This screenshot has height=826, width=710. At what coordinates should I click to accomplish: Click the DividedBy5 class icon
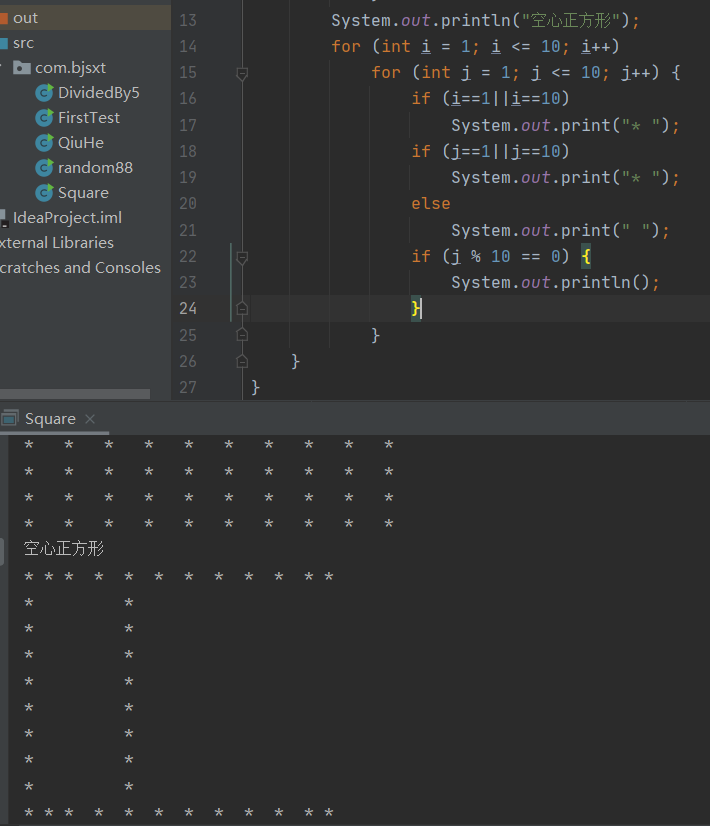45,93
